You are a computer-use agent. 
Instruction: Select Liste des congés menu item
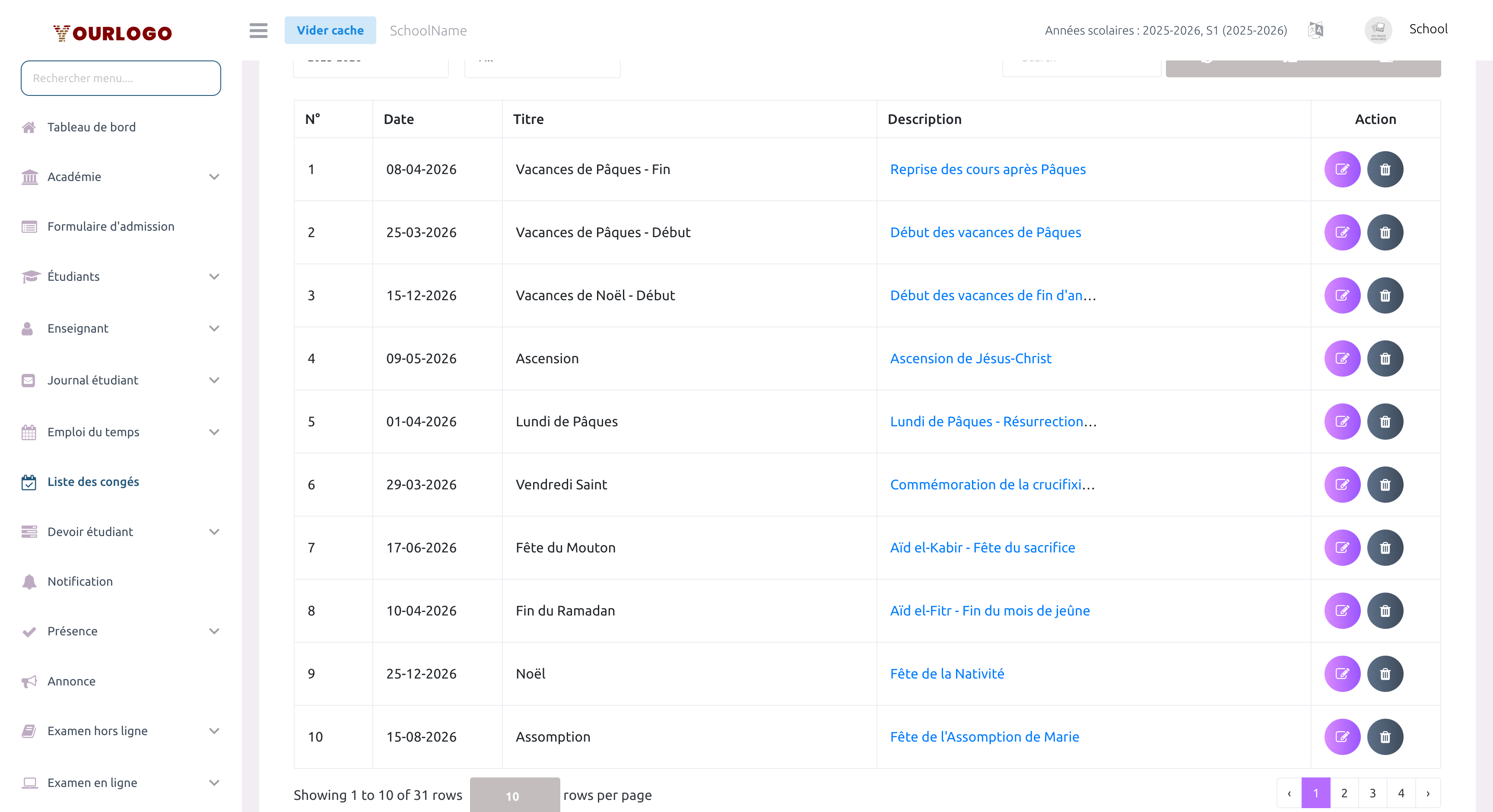click(x=93, y=482)
